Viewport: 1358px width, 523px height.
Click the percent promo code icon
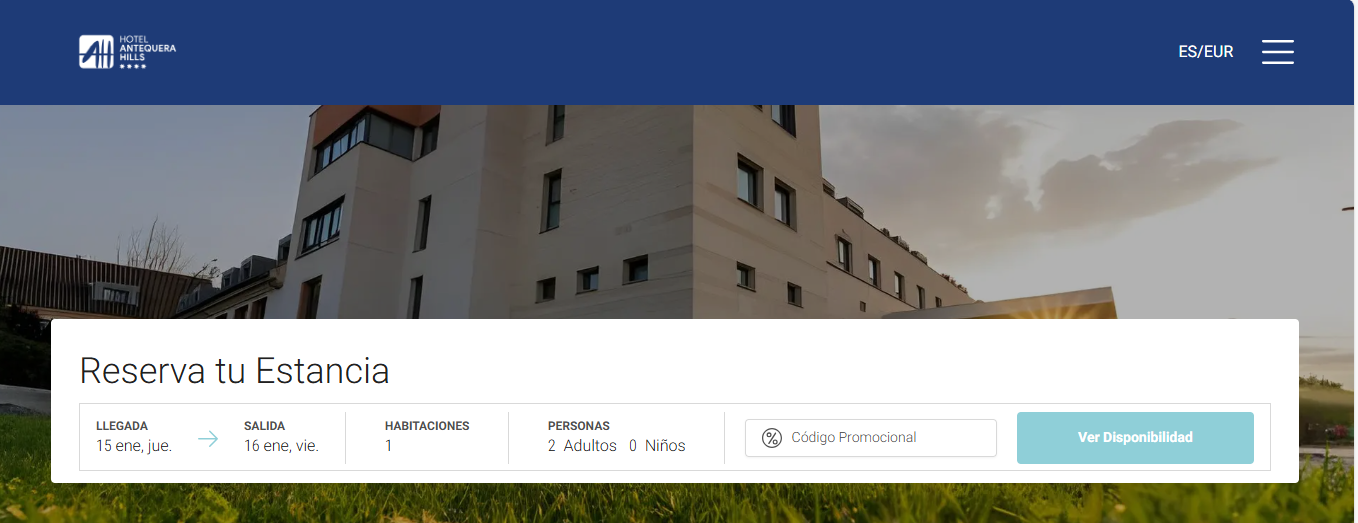click(771, 438)
